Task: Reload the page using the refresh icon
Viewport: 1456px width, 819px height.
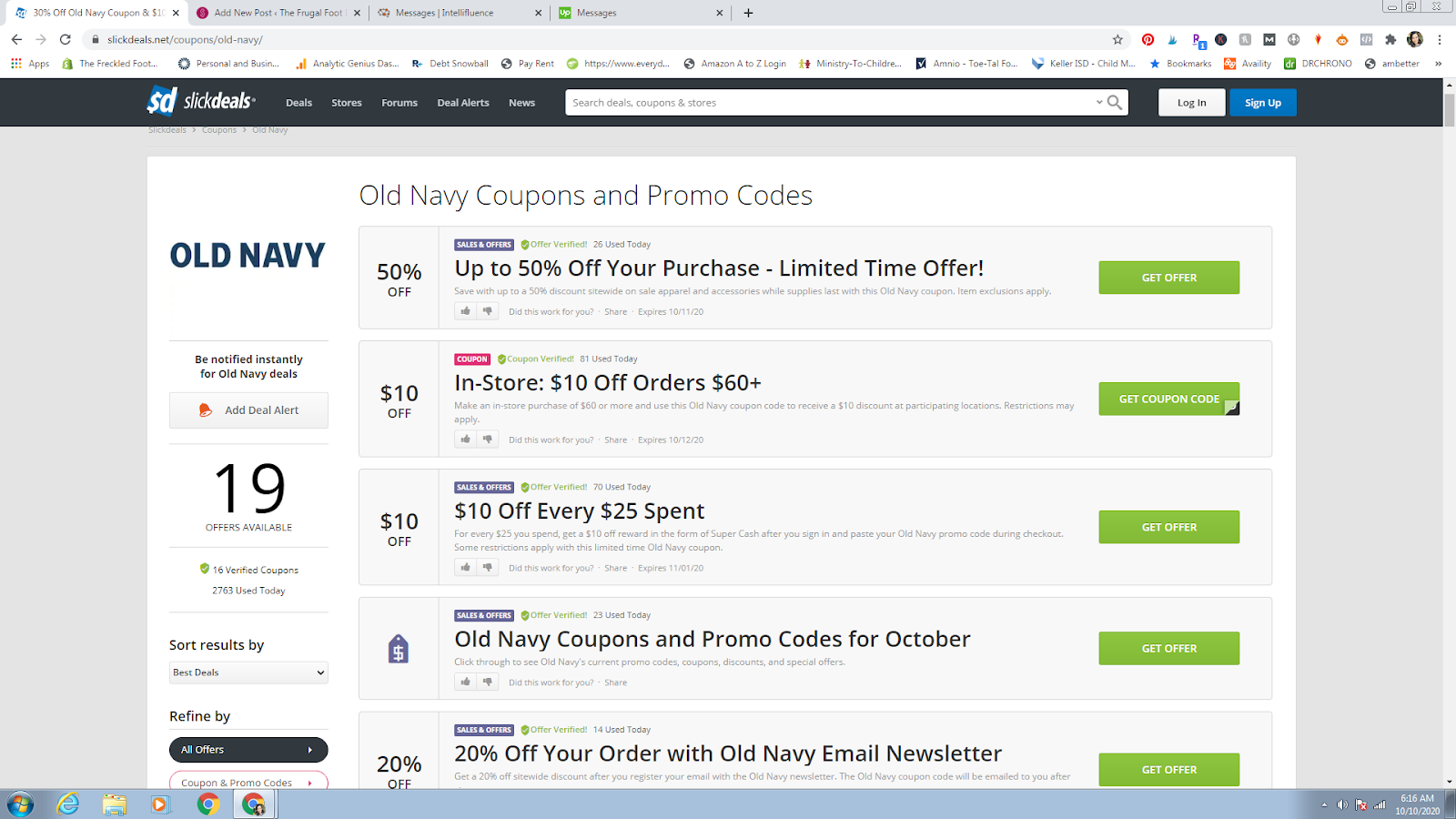Action: pyautogui.click(x=65, y=39)
